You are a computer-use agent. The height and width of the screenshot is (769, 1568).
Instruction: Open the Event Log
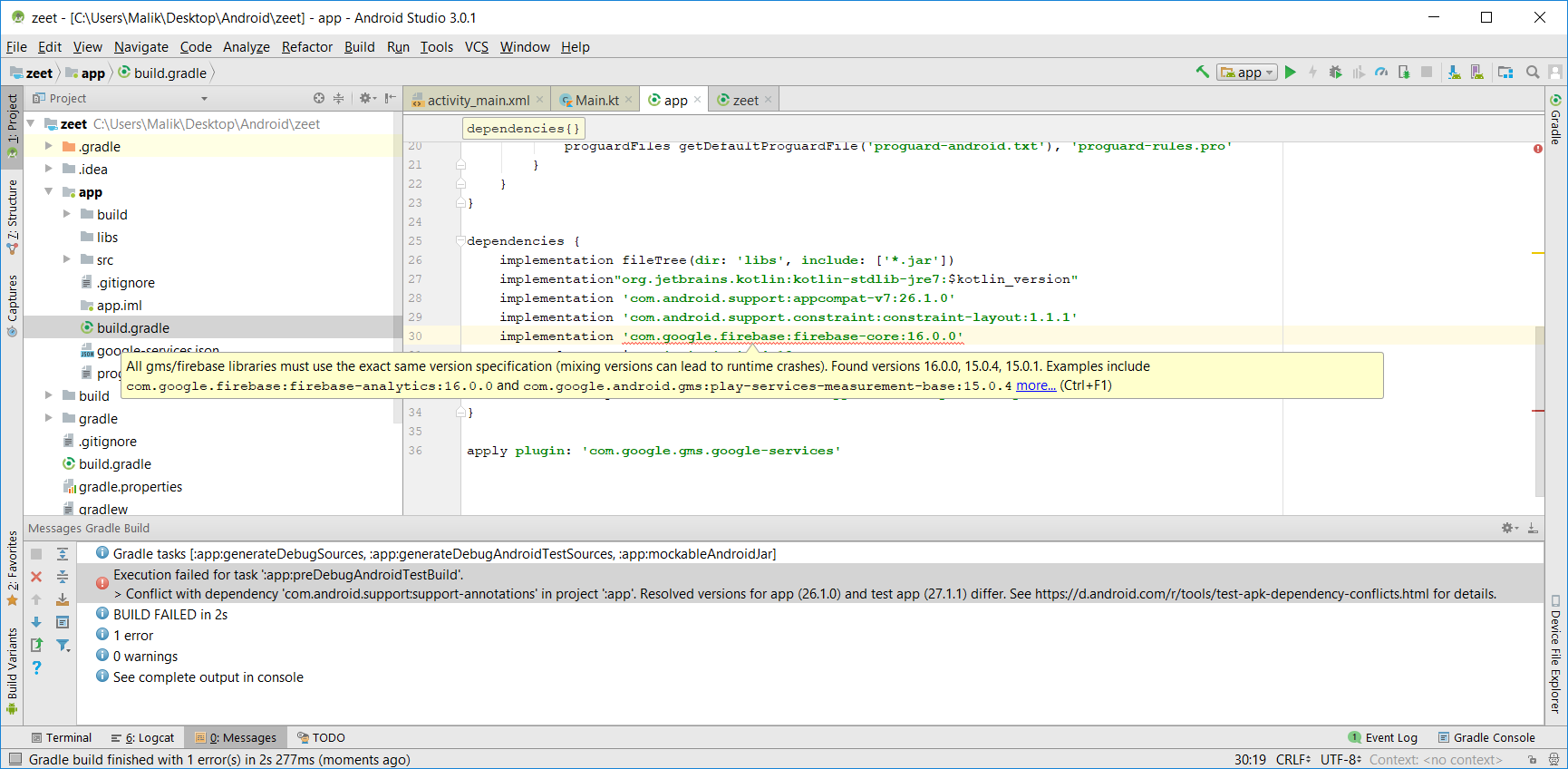[x=1383, y=737]
